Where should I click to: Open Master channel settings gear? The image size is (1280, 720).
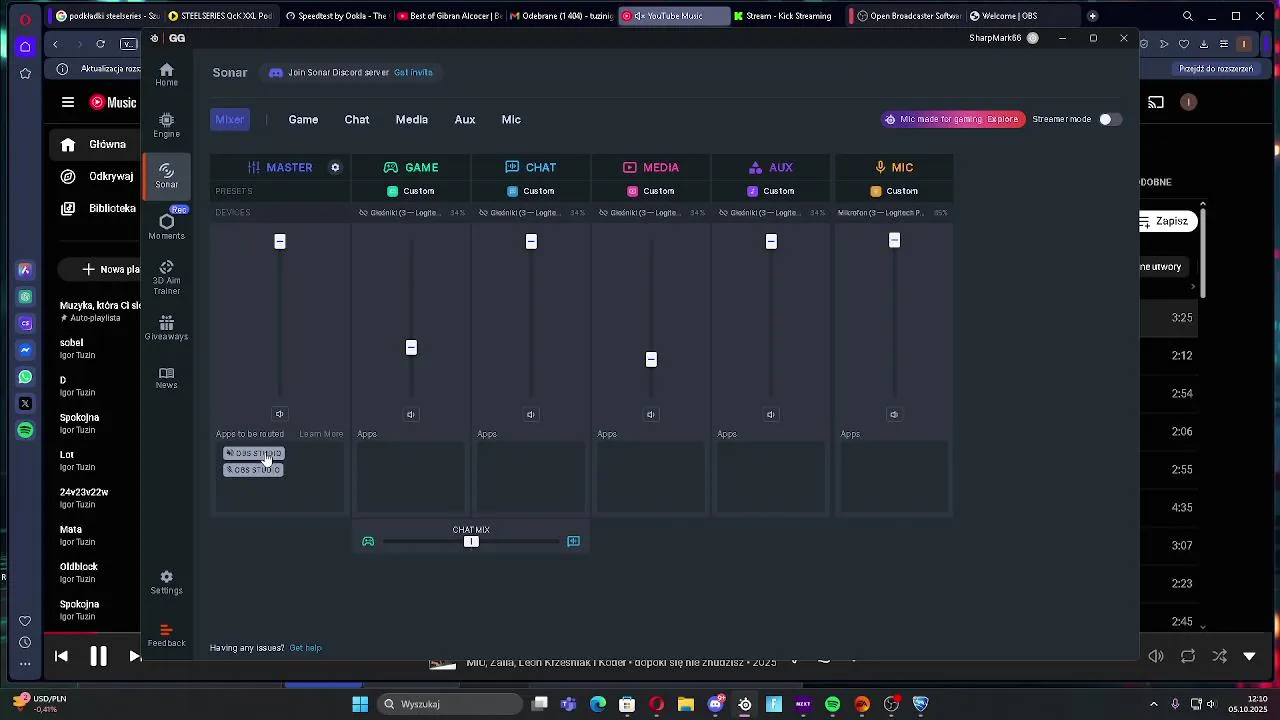point(335,167)
